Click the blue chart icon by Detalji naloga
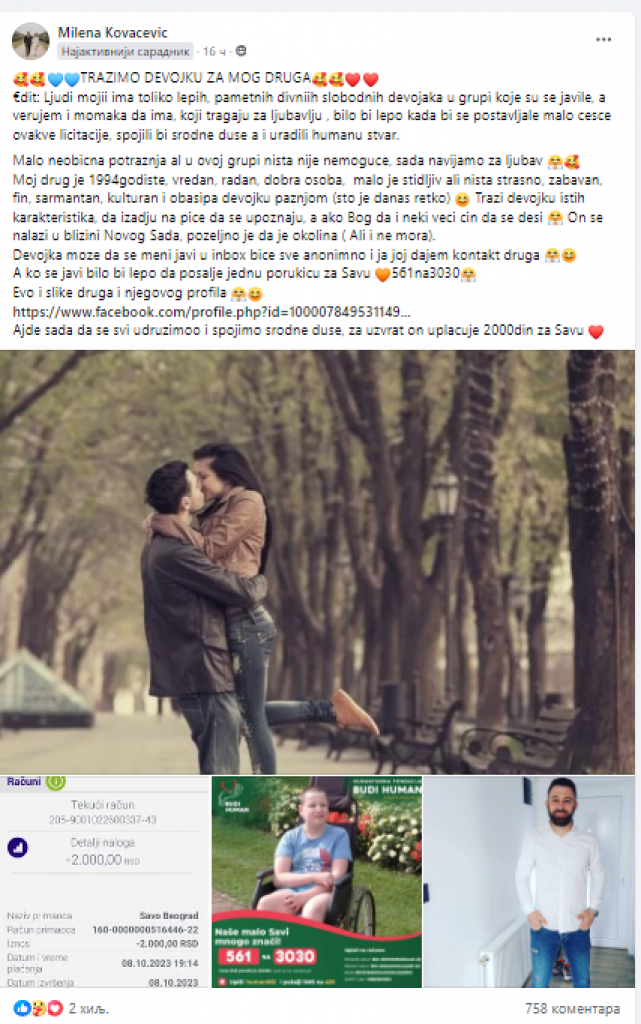 (17, 848)
